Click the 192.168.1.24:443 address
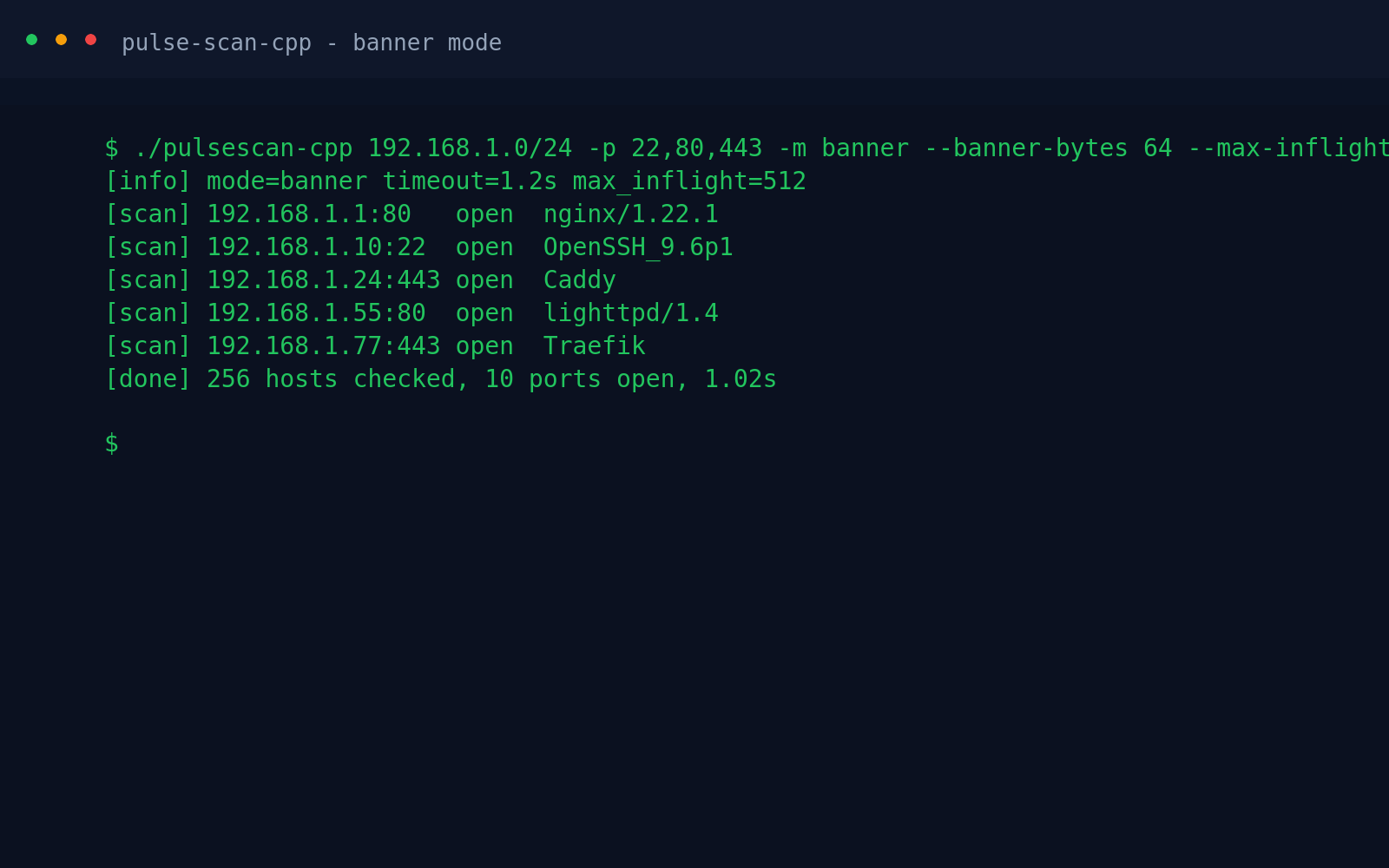The height and width of the screenshot is (868, 1389). pyautogui.click(x=323, y=279)
